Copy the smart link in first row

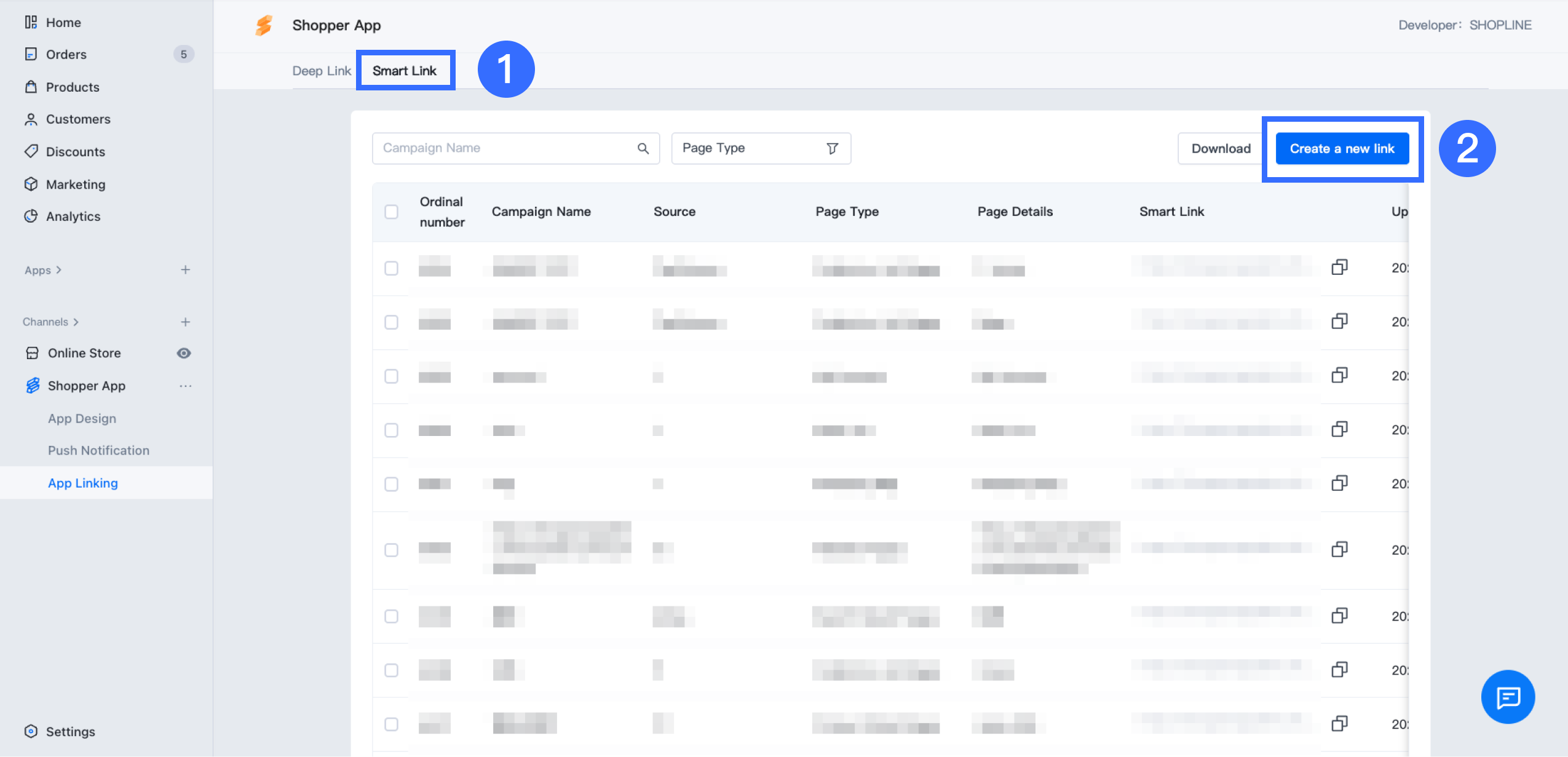(x=1339, y=268)
